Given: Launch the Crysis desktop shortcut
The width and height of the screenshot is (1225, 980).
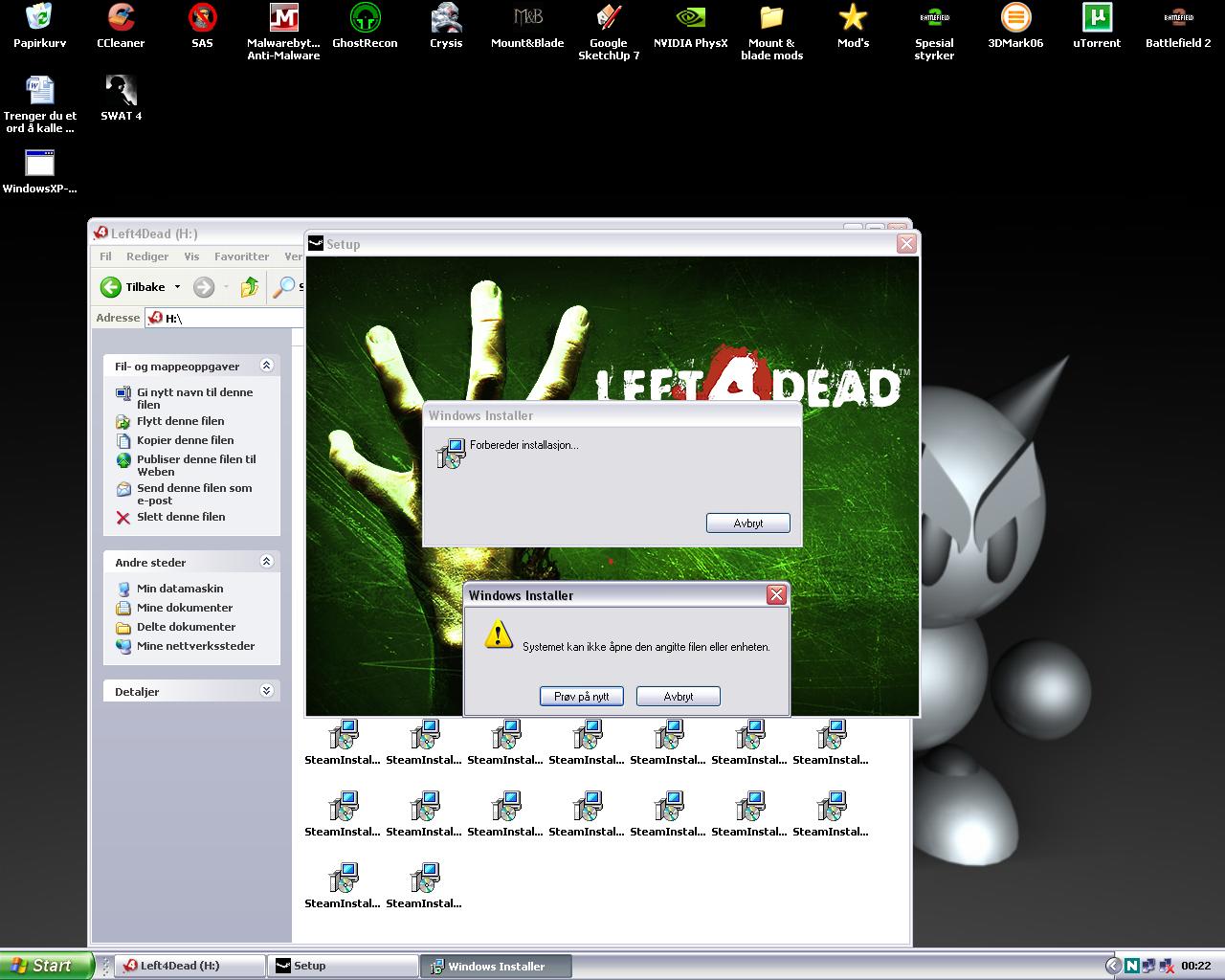Looking at the screenshot, I should [x=446, y=26].
